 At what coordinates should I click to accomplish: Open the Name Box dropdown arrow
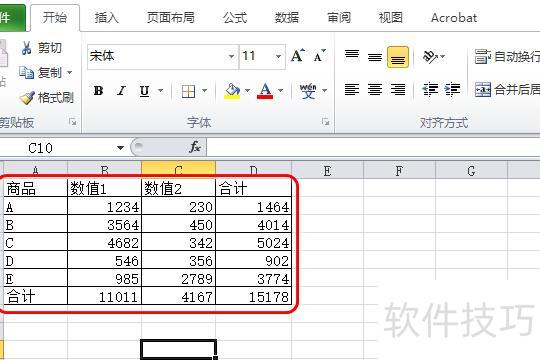[120, 148]
